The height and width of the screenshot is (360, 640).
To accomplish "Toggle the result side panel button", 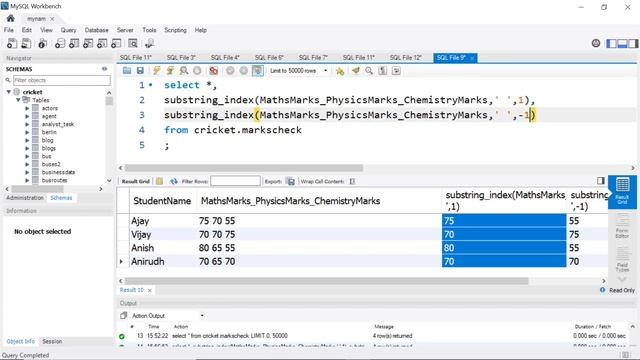I will 601,180.
